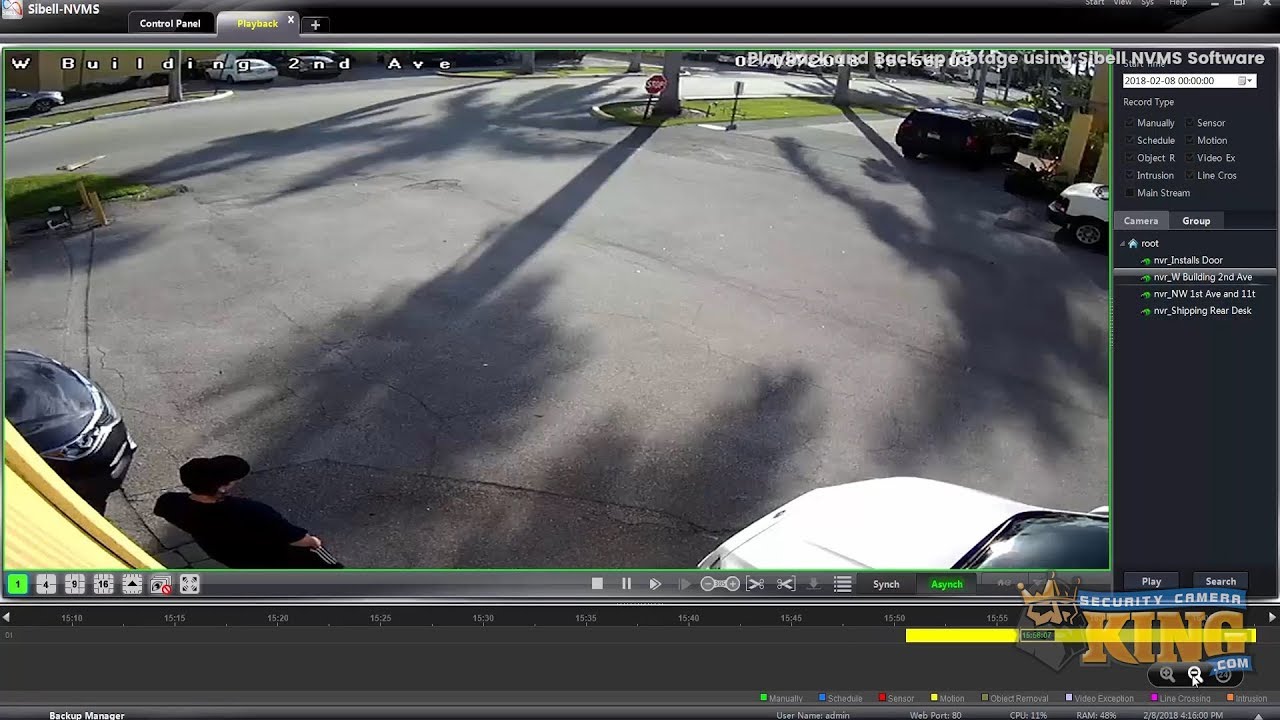This screenshot has height=720, width=1280.
Task: Pause the video playback
Action: [x=626, y=584]
